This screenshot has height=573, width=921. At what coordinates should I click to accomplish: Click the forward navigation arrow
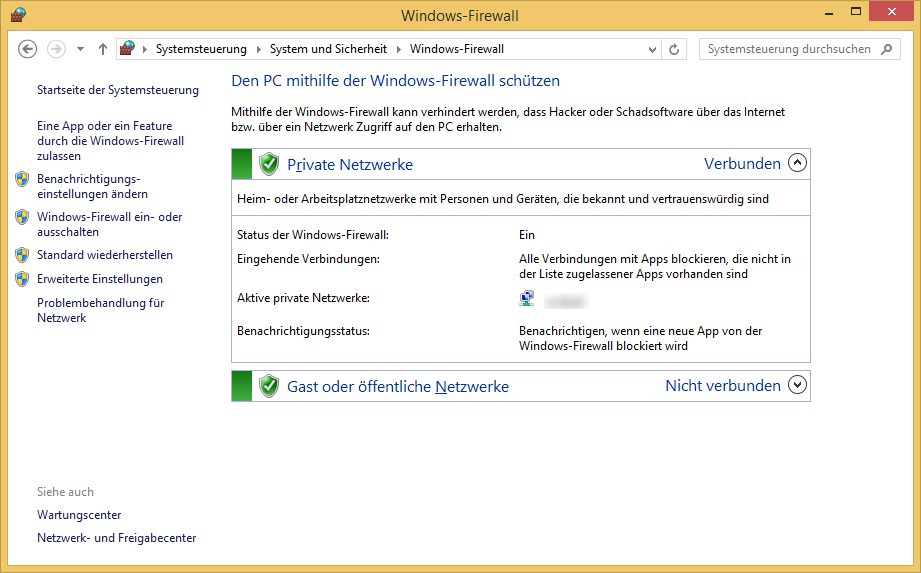(x=56, y=49)
